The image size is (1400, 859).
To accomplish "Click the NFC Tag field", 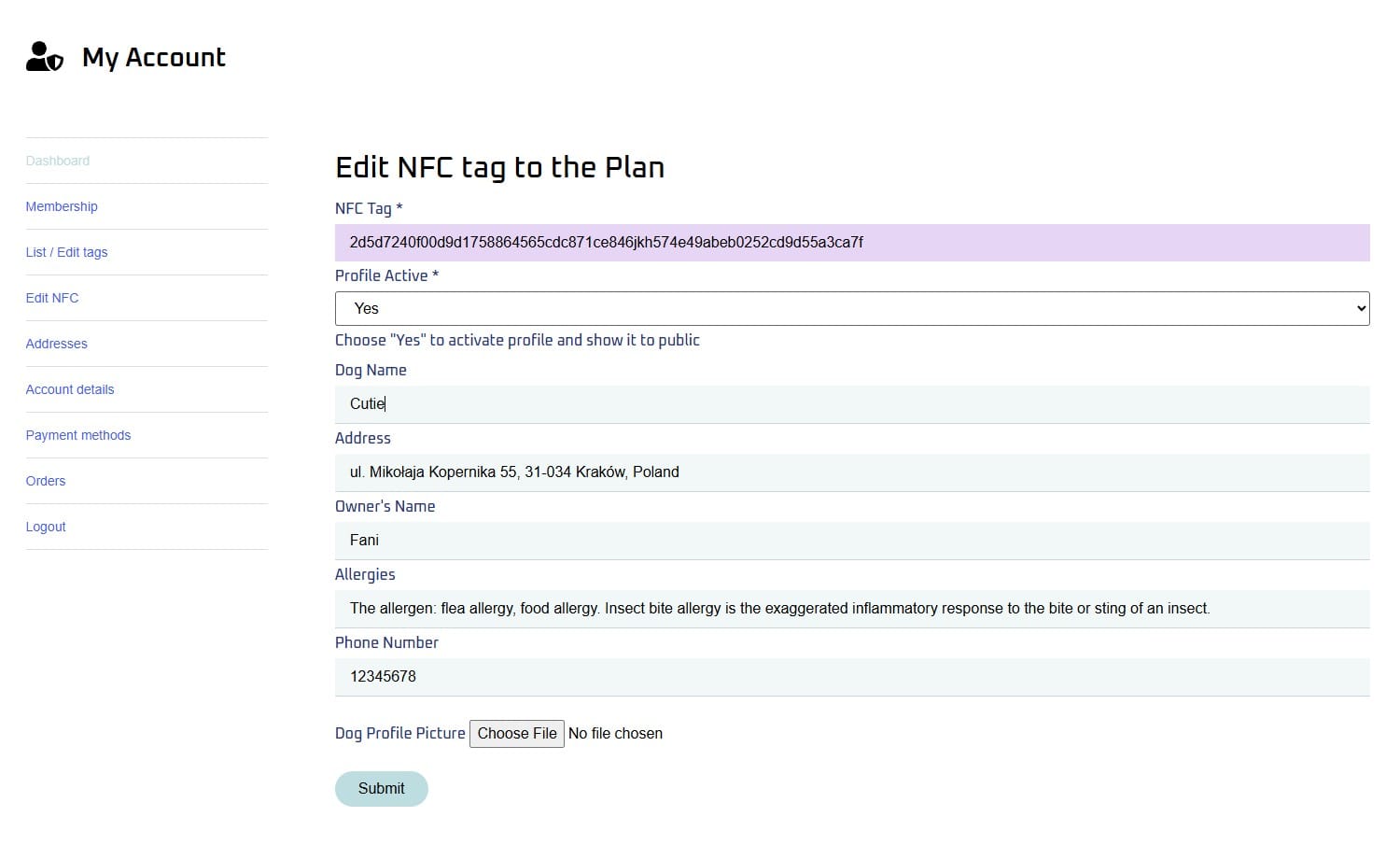I will 851,243.
